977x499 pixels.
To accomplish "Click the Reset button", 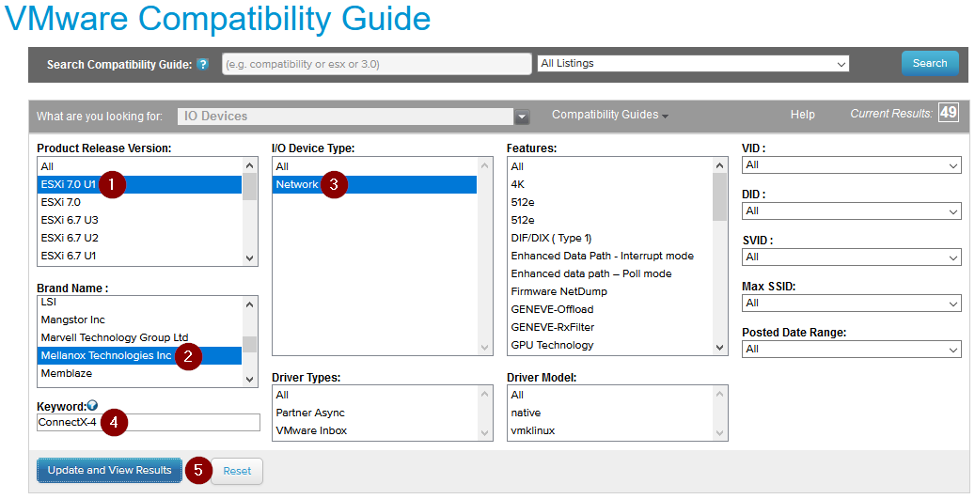I will click(237, 471).
